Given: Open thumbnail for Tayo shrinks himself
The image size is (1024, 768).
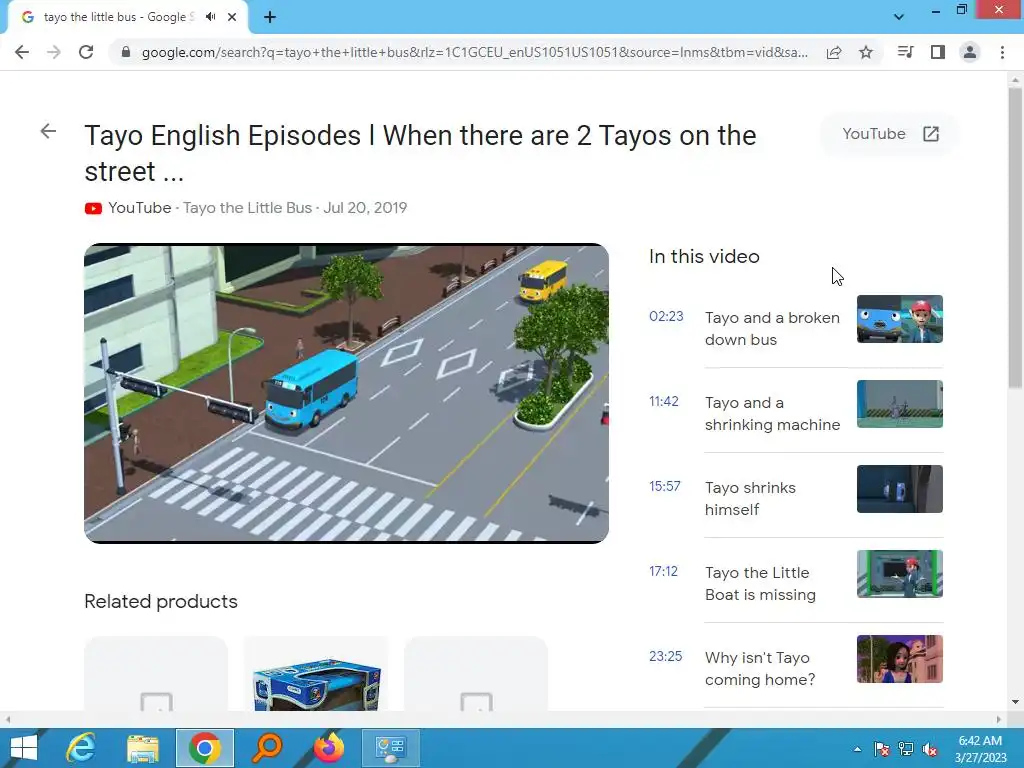Looking at the screenshot, I should pyautogui.click(x=899, y=488).
